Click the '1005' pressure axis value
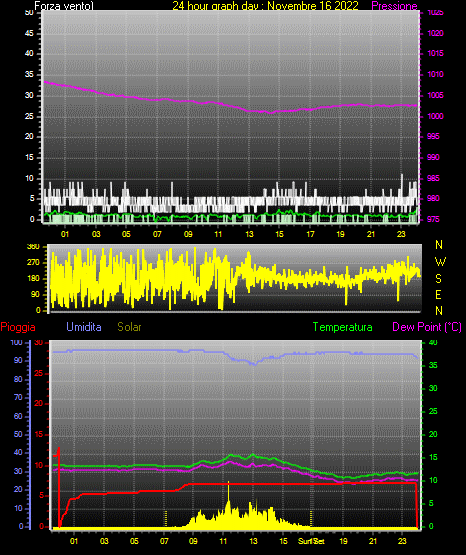Viewport: 466px width, 555px height. click(x=436, y=95)
